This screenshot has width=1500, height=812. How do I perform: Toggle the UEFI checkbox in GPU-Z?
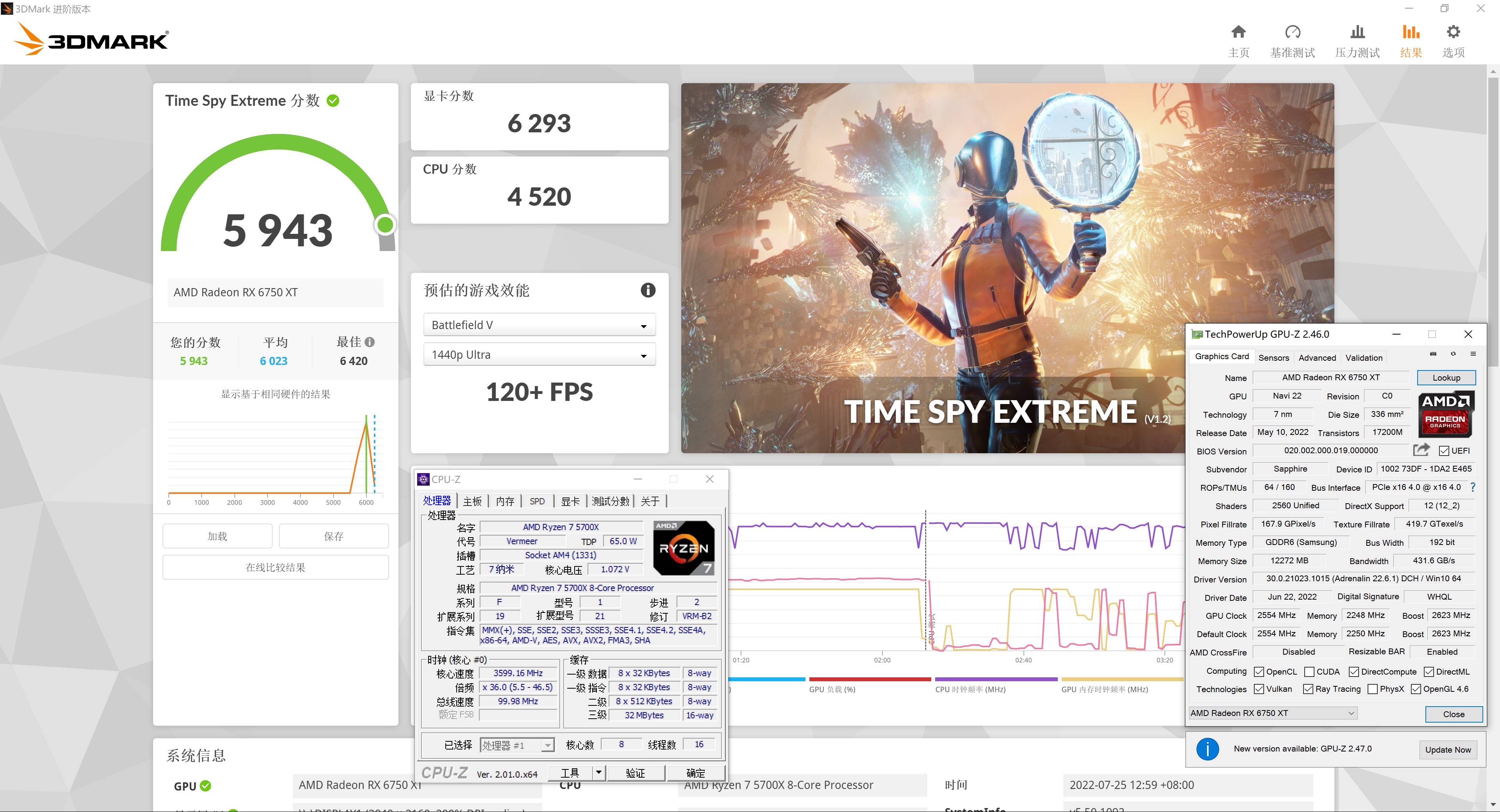coord(1445,451)
